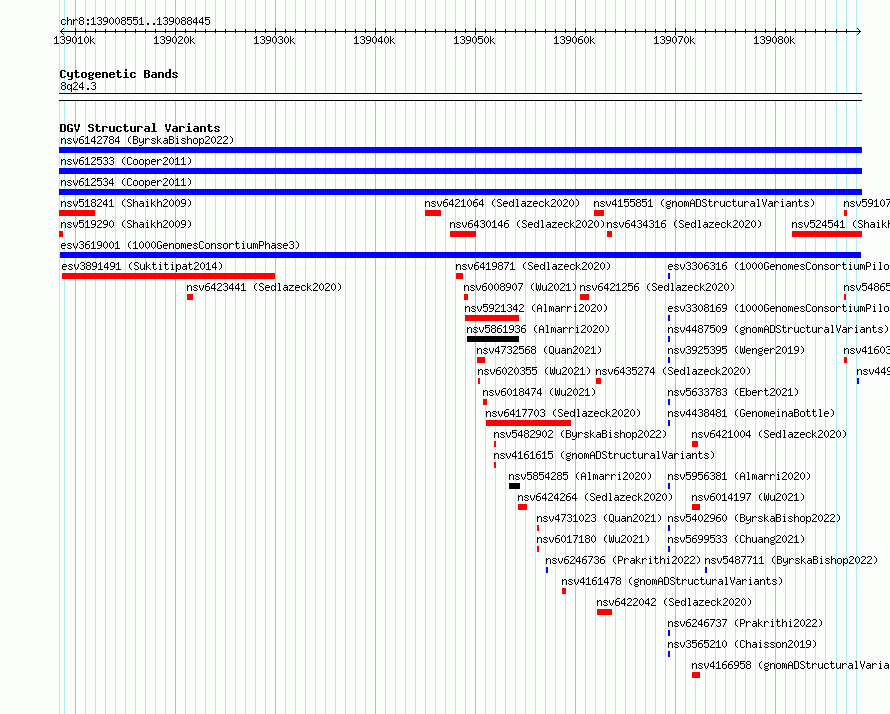Click nsv6434316 (Sedlazeck2020) label

pos(684,224)
